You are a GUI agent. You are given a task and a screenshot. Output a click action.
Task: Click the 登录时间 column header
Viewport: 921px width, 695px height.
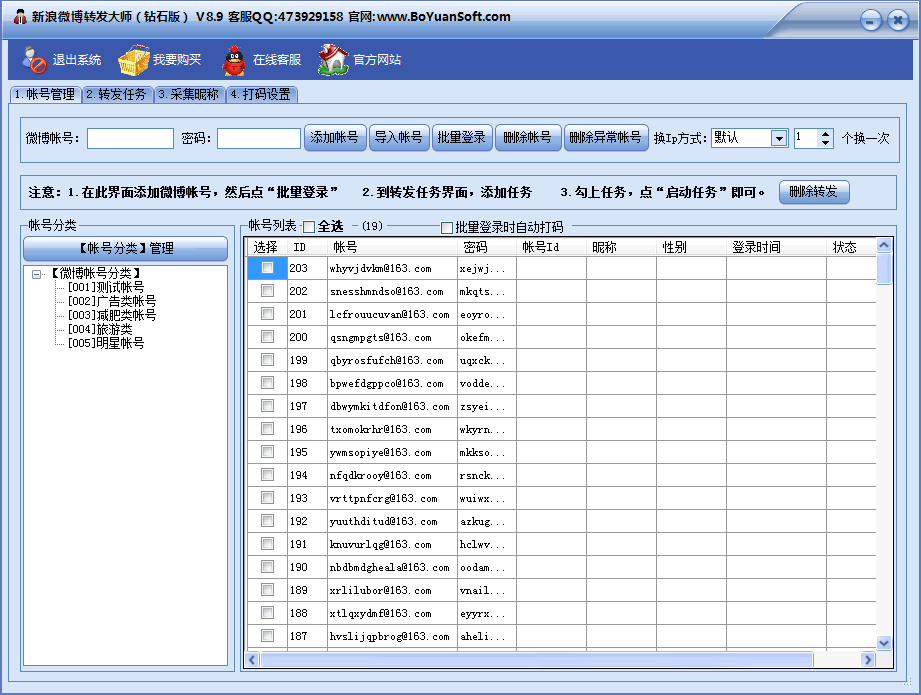(x=776, y=247)
